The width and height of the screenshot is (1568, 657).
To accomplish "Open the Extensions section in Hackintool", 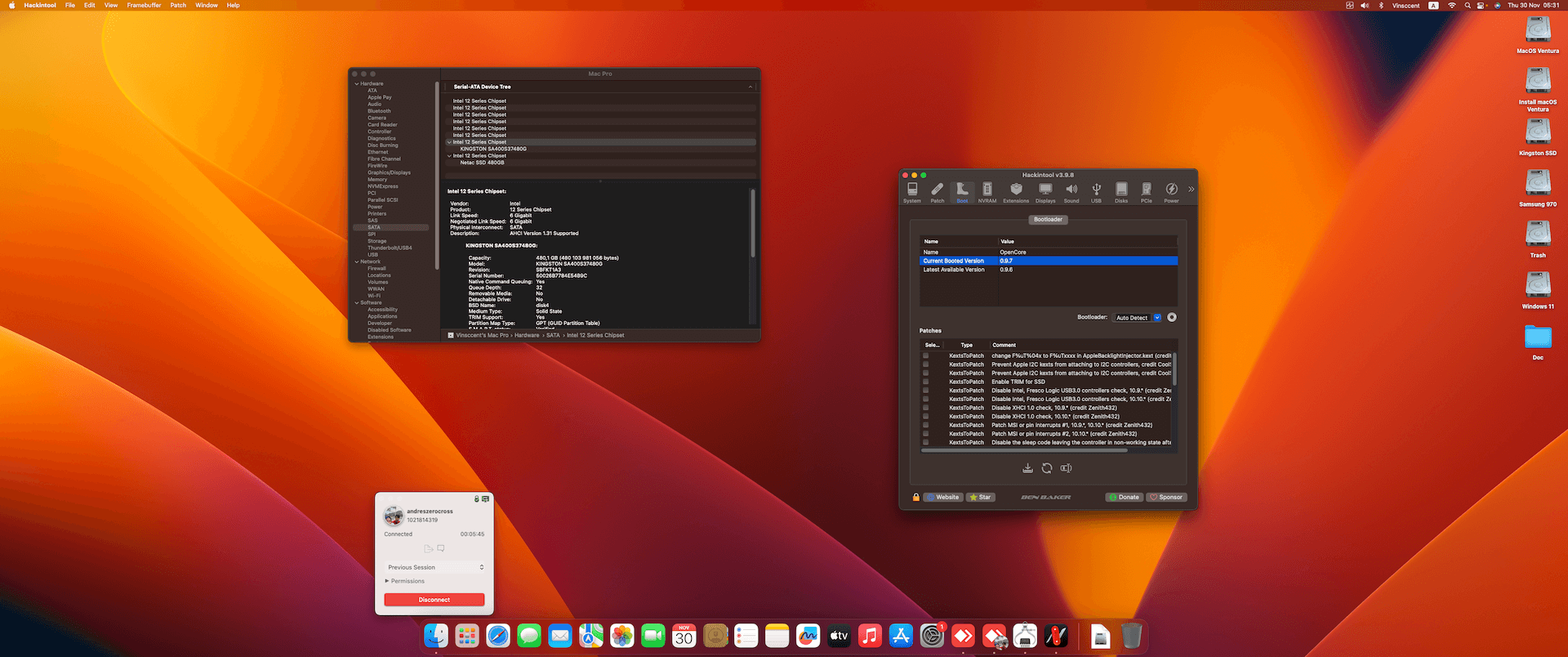I will [x=1016, y=192].
